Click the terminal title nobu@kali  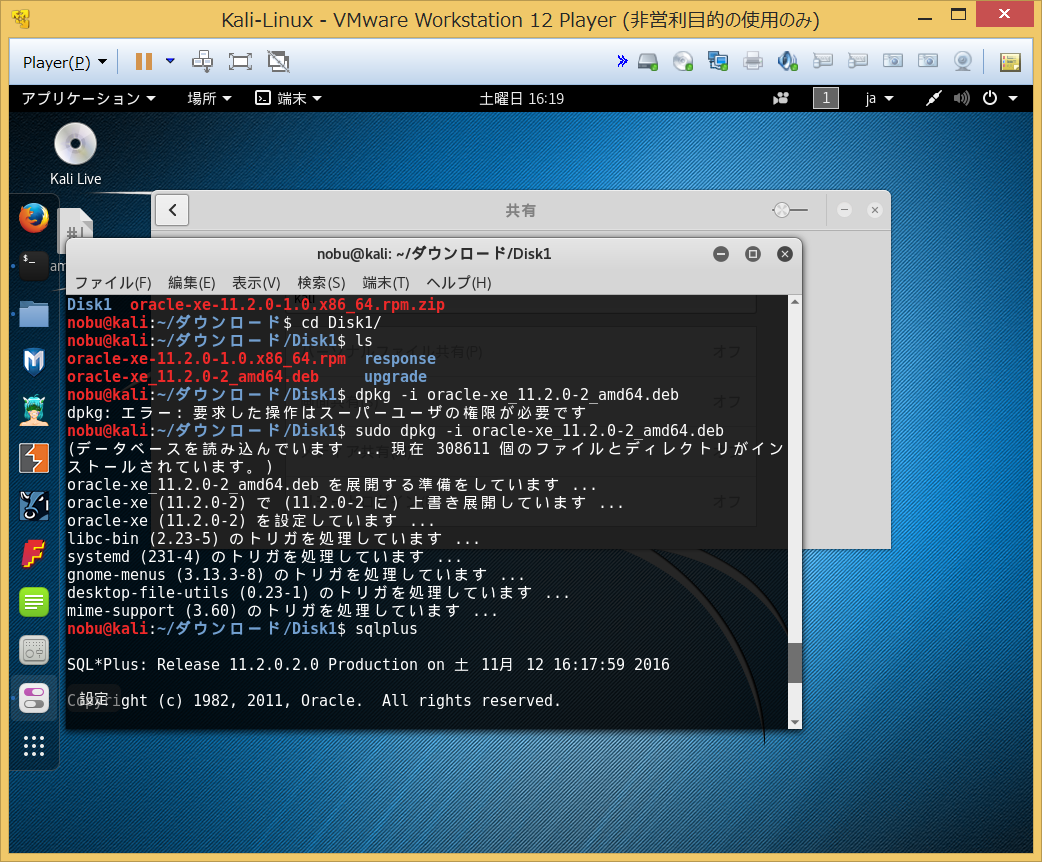(x=434, y=254)
